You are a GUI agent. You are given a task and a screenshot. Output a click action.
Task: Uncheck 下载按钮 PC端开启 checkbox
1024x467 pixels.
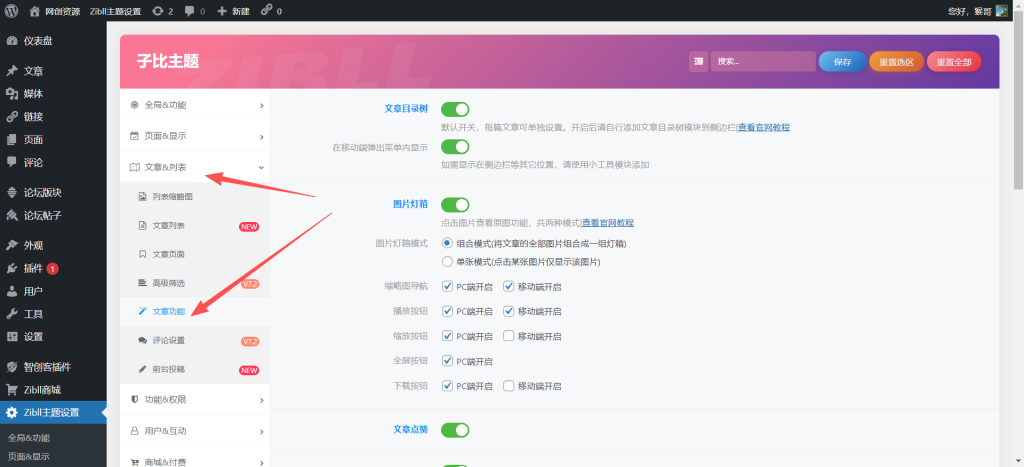(447, 385)
